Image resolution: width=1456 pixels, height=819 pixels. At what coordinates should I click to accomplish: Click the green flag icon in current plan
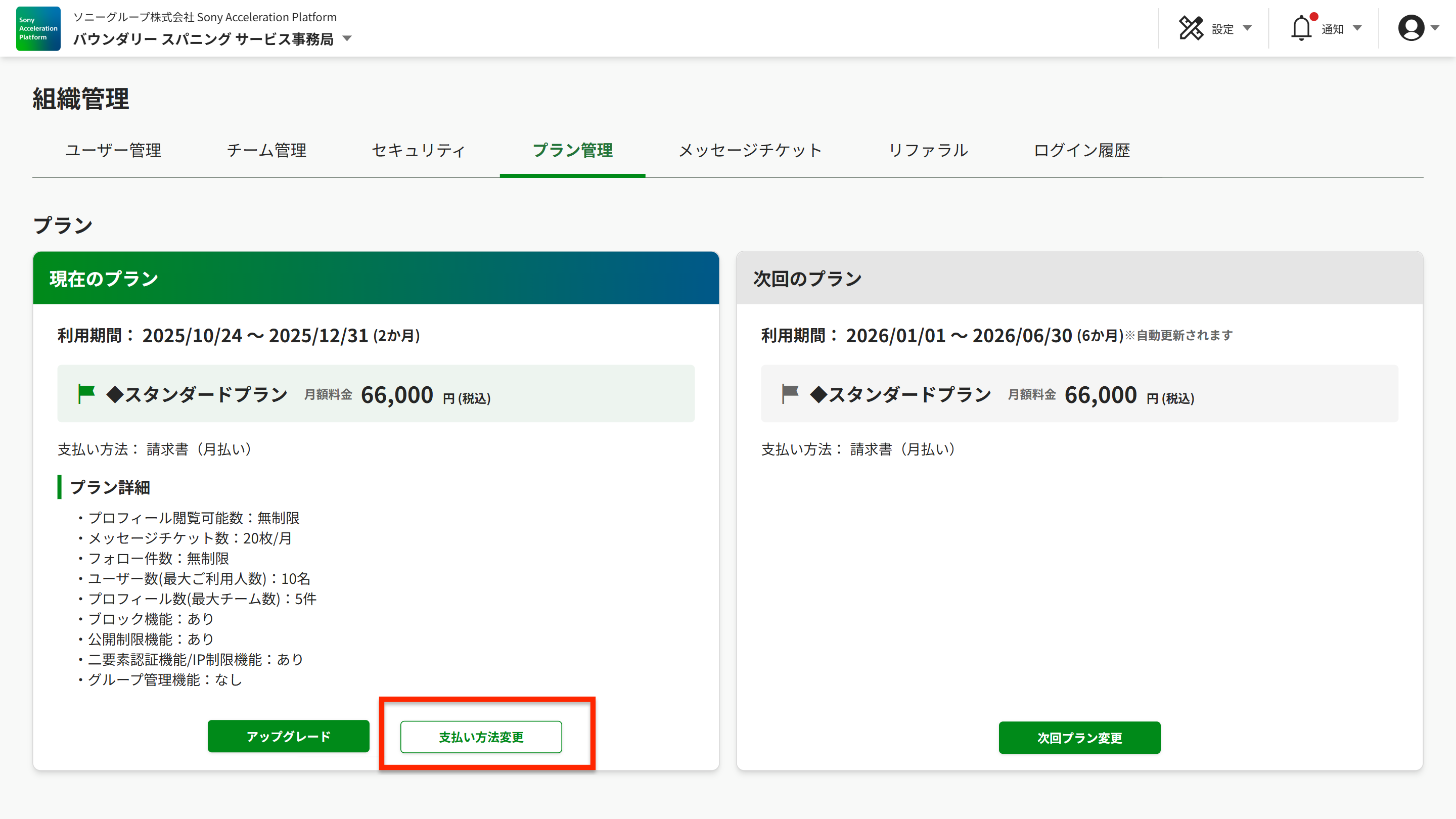pyautogui.click(x=86, y=394)
